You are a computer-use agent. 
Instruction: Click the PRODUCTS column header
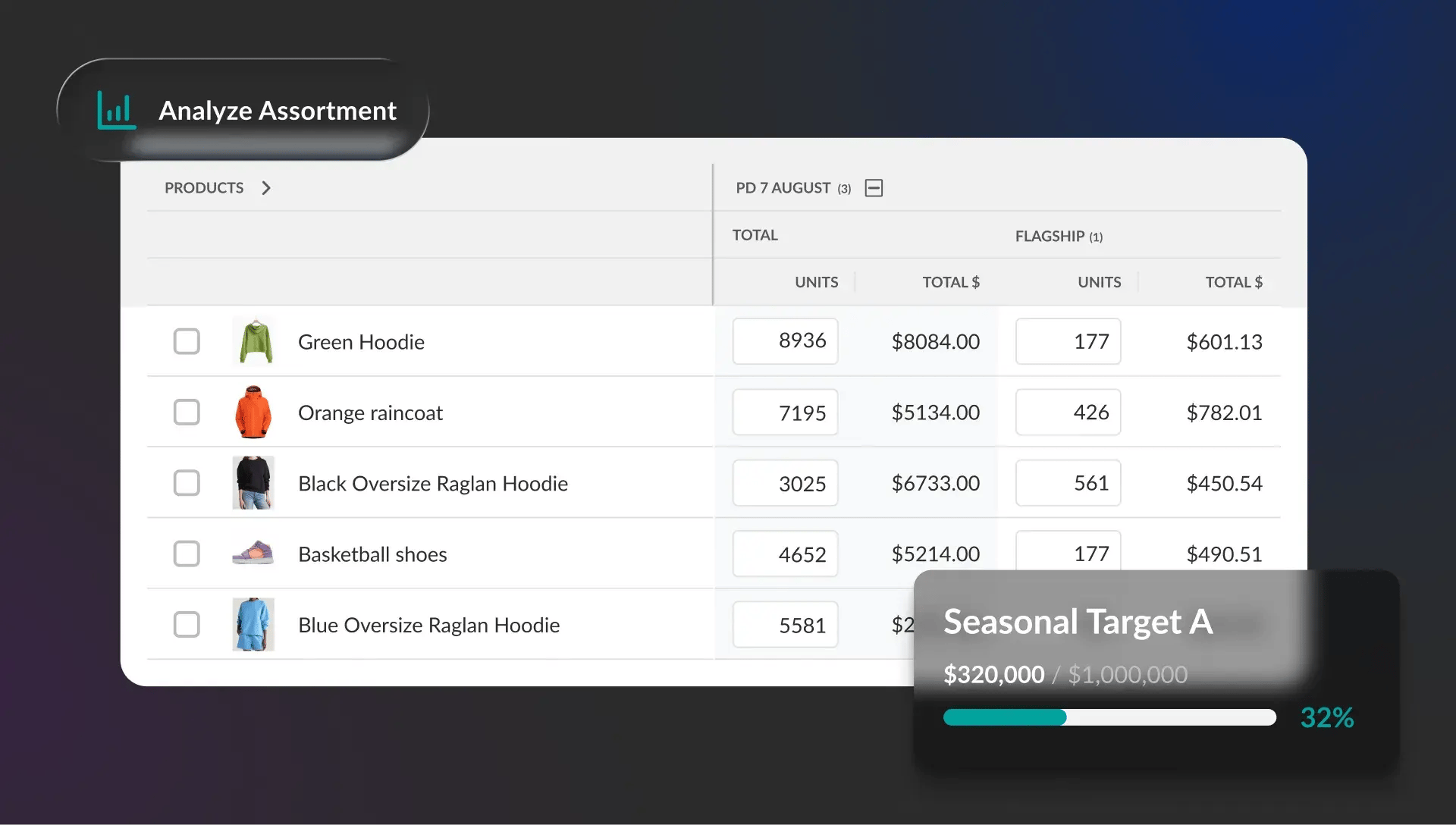204,188
